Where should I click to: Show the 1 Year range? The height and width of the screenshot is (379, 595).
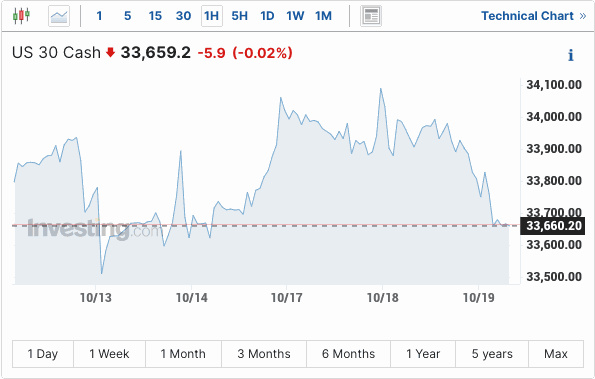(423, 354)
